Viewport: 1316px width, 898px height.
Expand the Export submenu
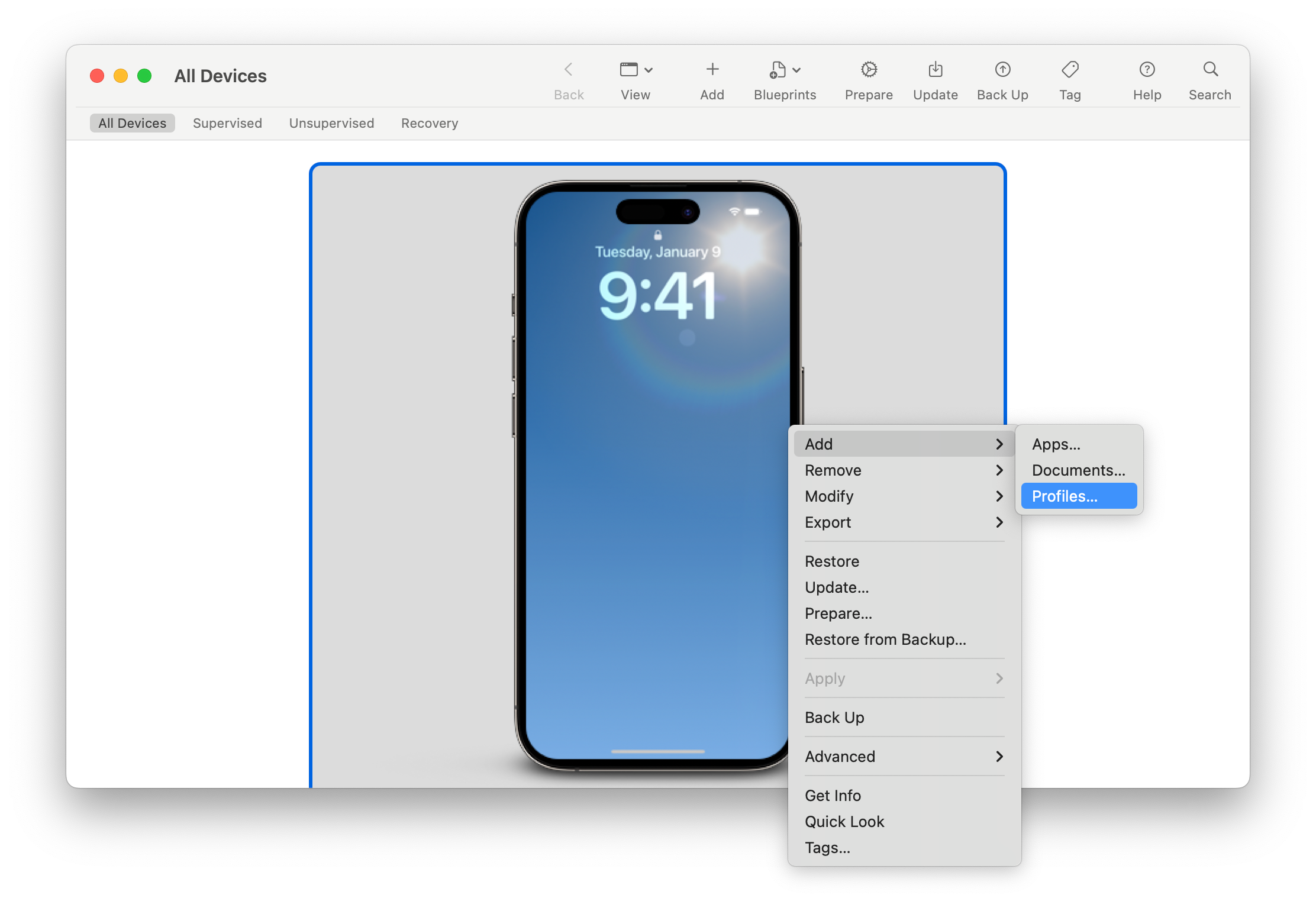(x=904, y=522)
